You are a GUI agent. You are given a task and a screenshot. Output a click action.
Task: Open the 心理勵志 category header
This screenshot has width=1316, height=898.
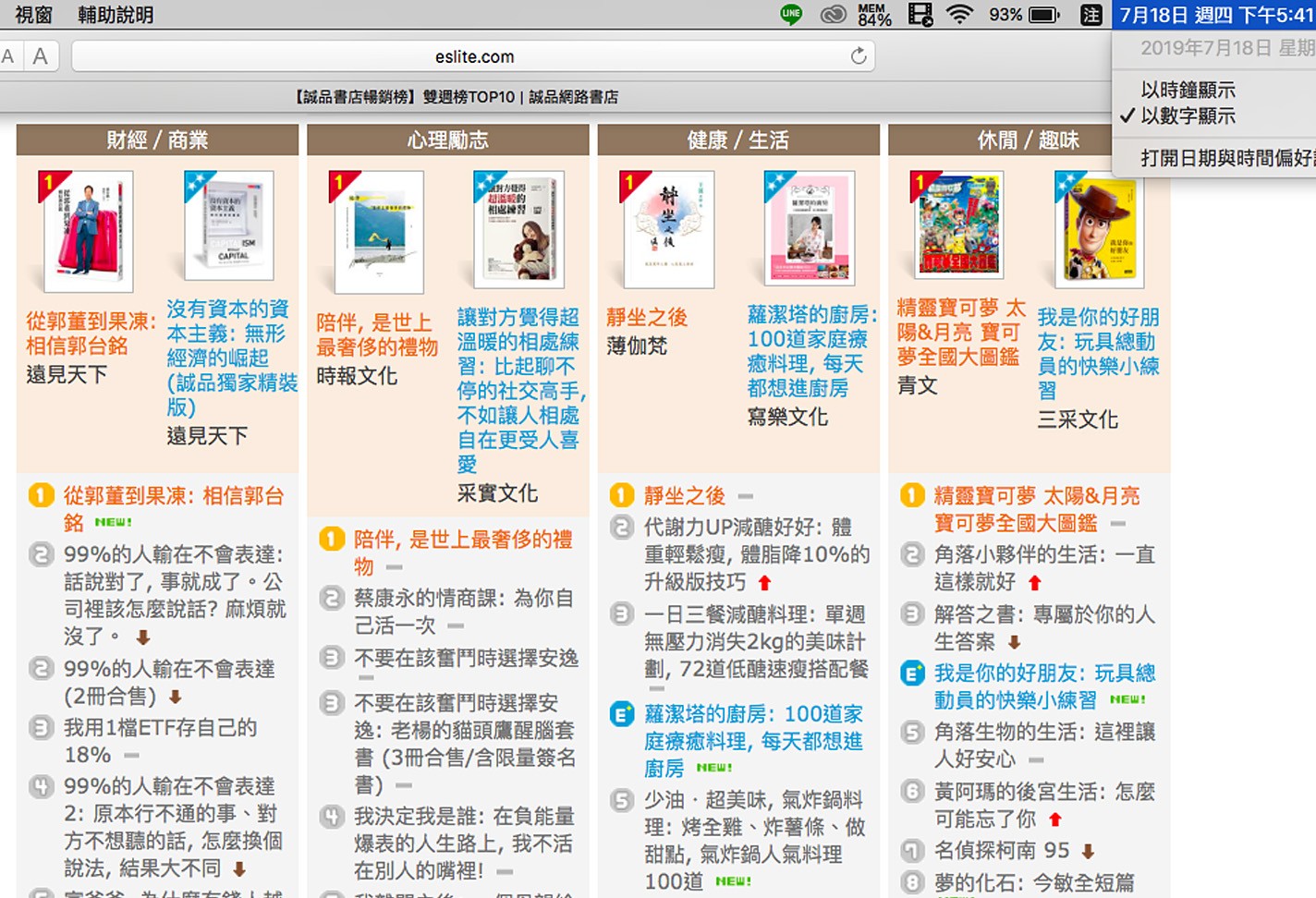pyautogui.click(x=447, y=140)
